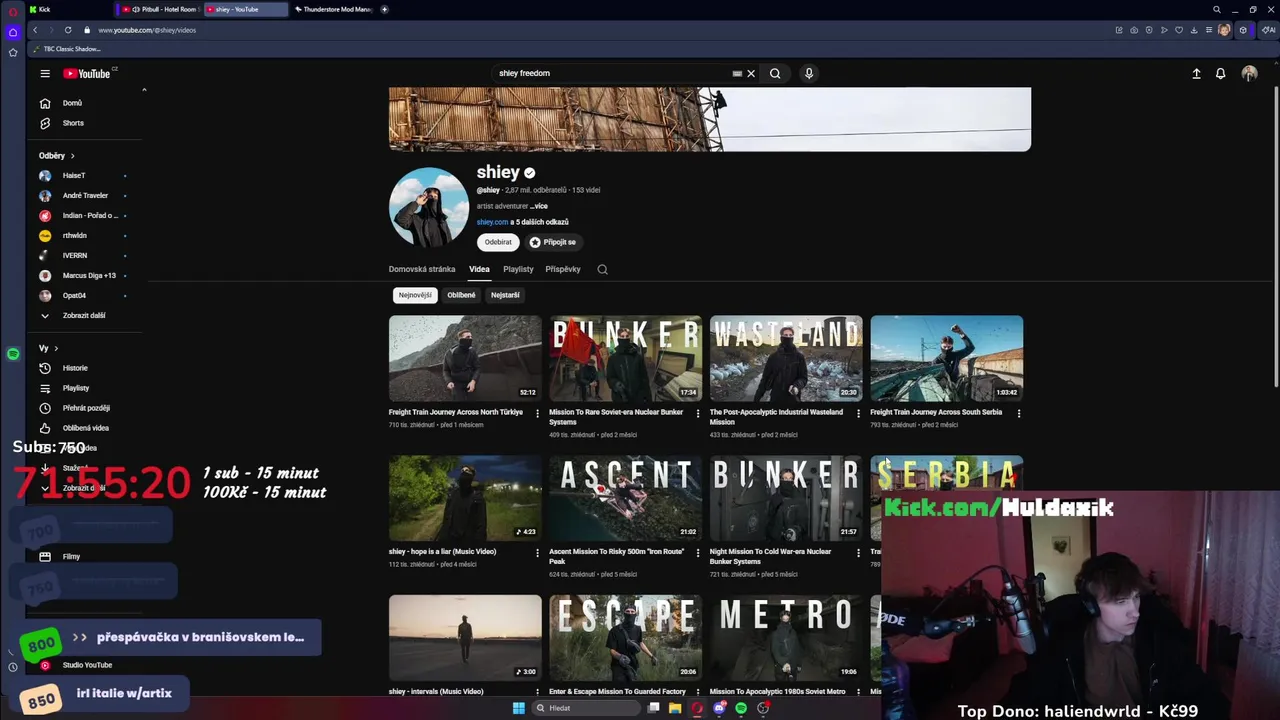Viewport: 1280px width, 720px height.
Task: Open a 5 dalších odkazů links list
Action: [x=539, y=222]
